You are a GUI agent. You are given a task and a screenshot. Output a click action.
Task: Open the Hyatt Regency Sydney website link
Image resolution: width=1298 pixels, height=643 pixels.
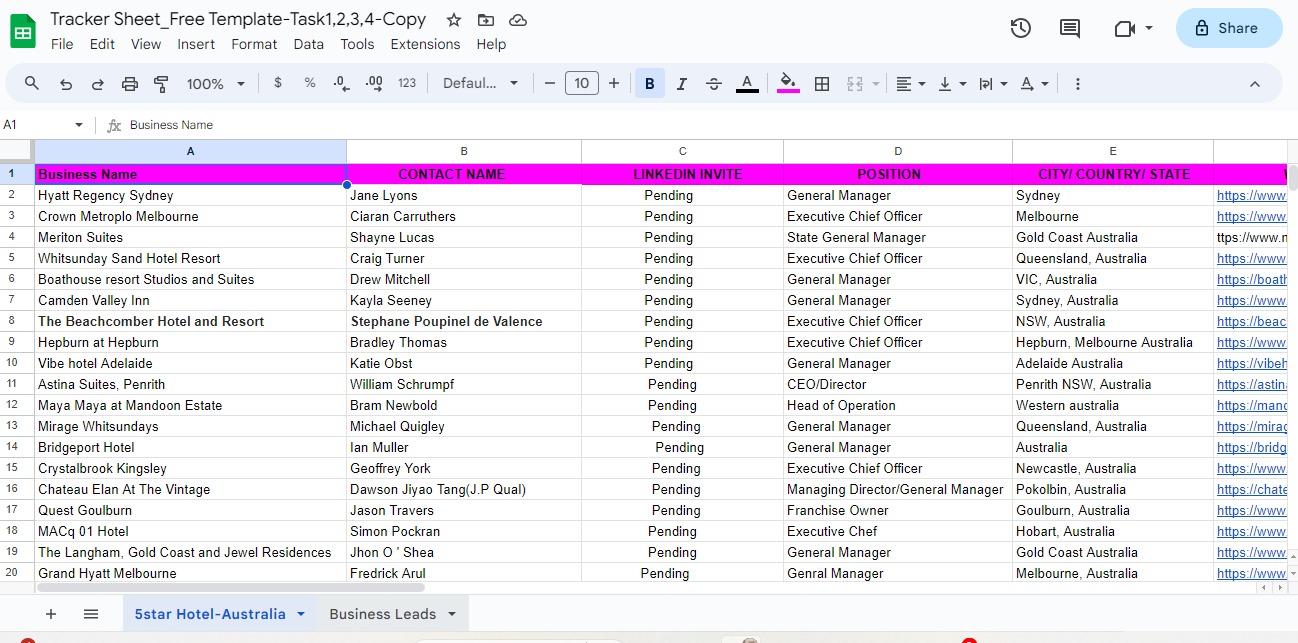point(1251,196)
